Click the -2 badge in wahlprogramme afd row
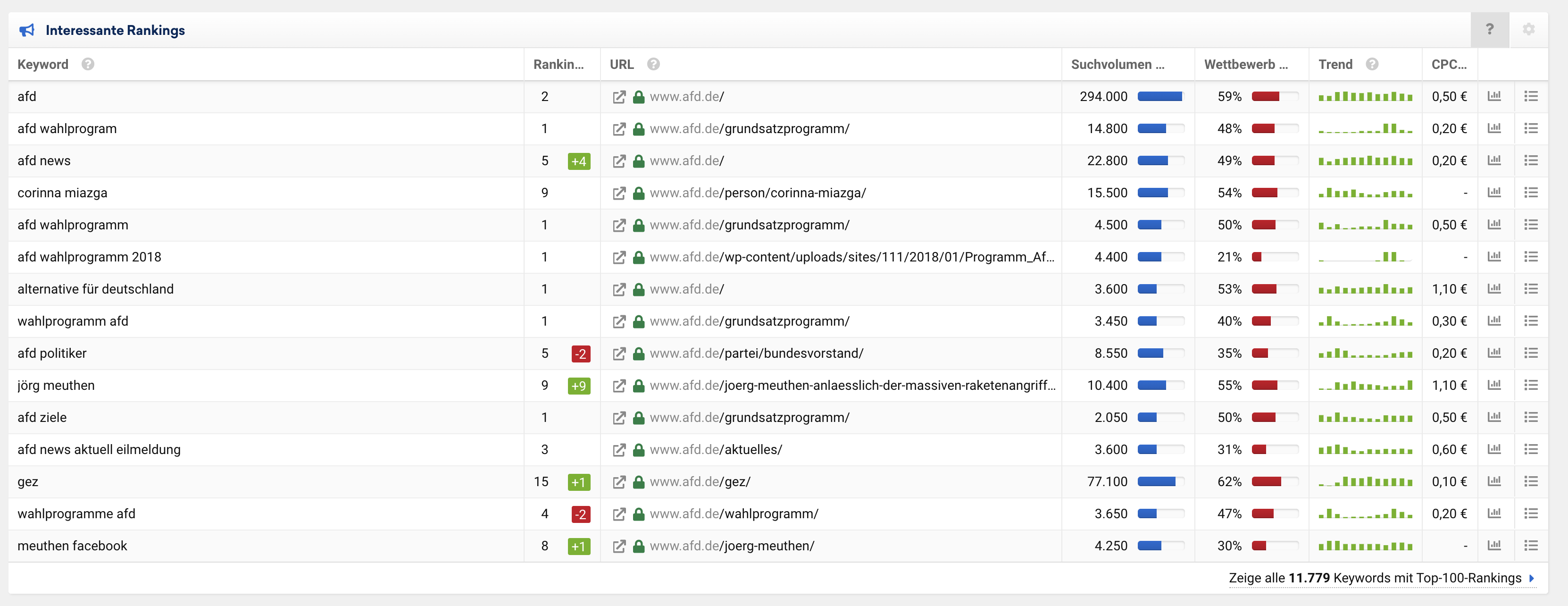Image resolution: width=1568 pixels, height=606 pixels. (581, 514)
